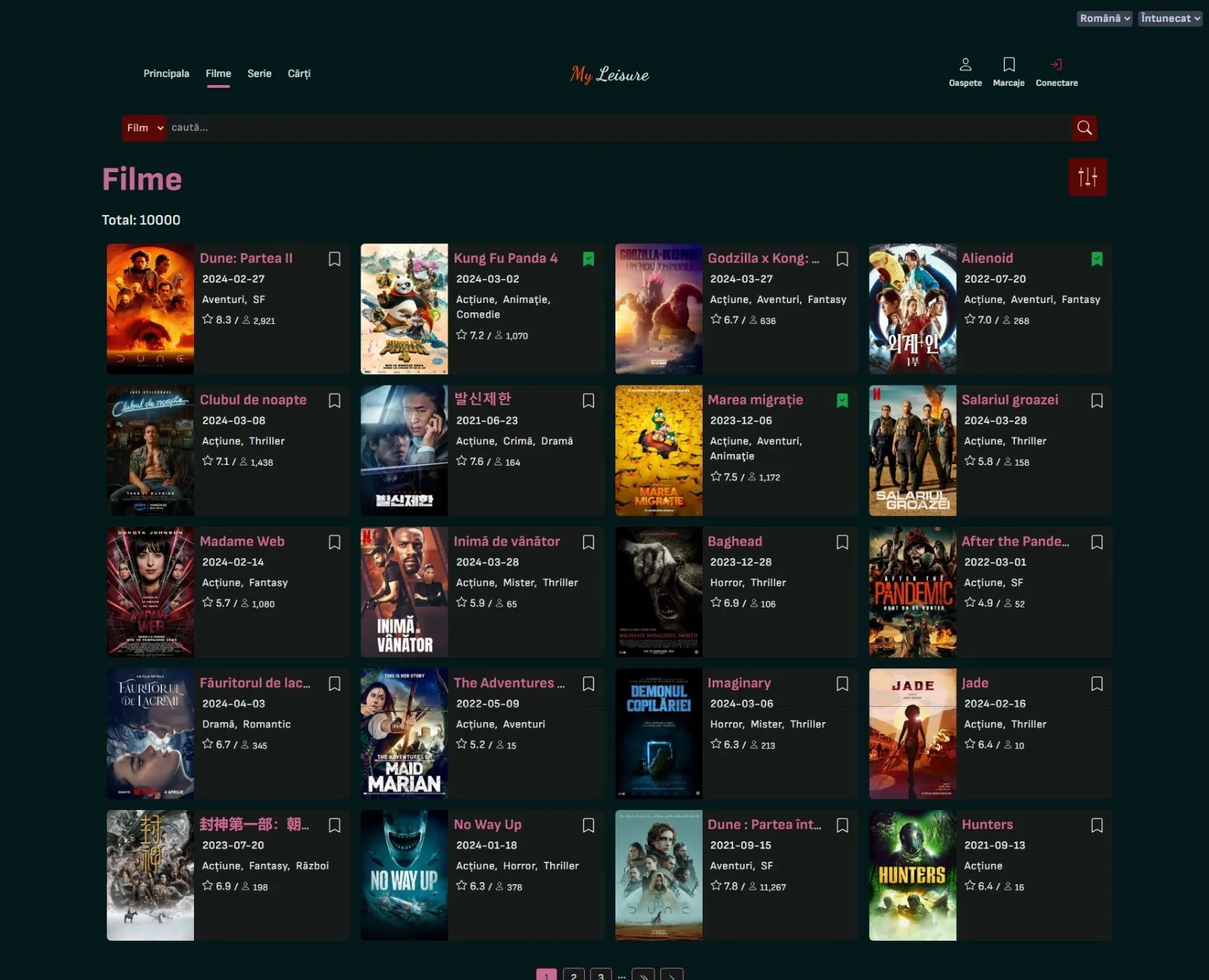Open the Principala menu item

(x=166, y=73)
